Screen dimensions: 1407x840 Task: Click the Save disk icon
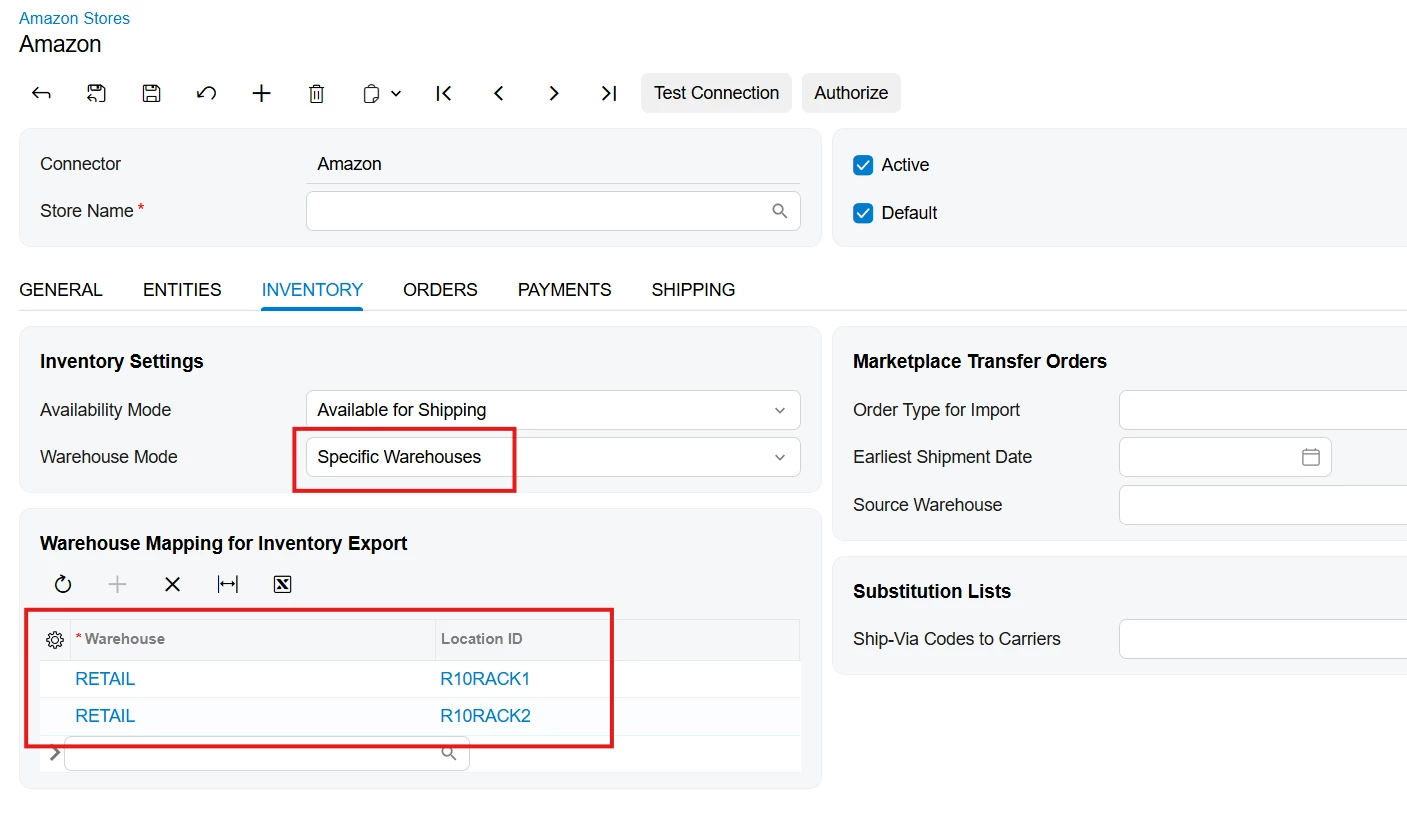point(151,93)
